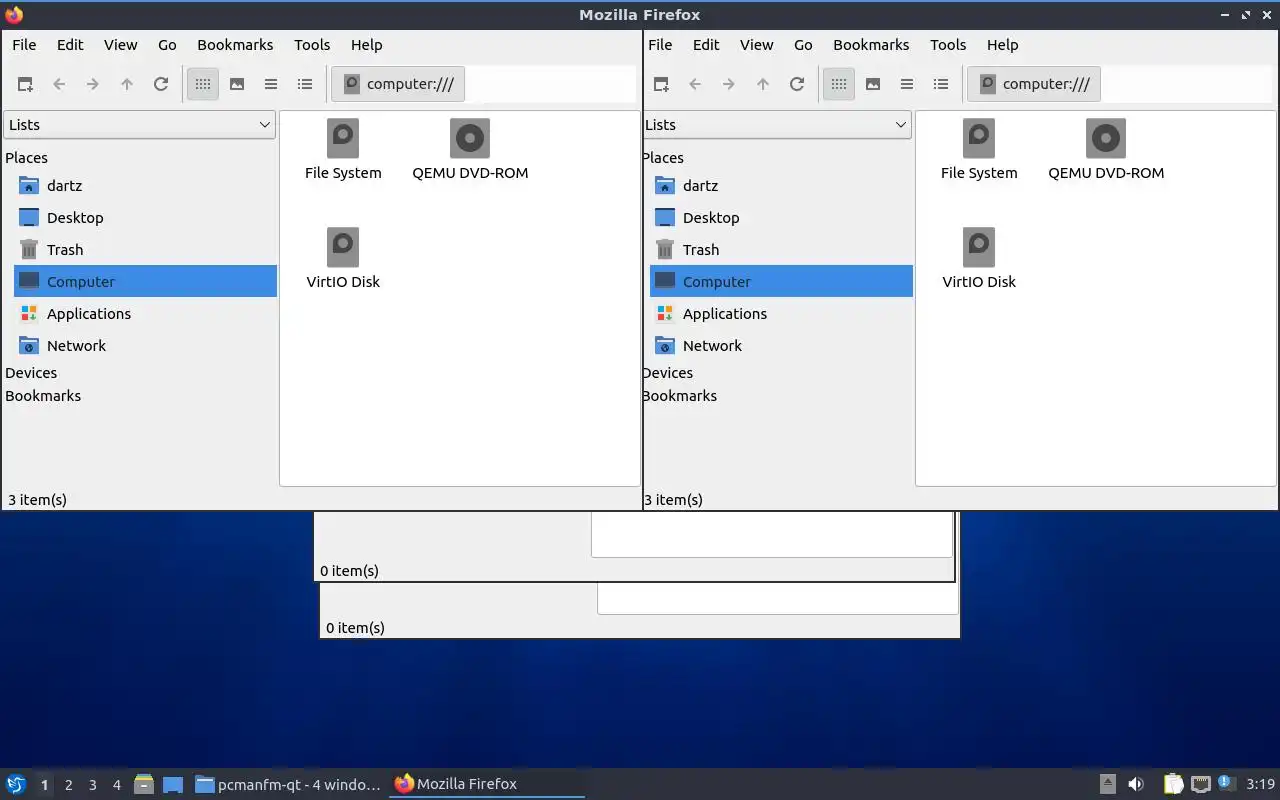Switch right window to compact view

[x=907, y=84]
